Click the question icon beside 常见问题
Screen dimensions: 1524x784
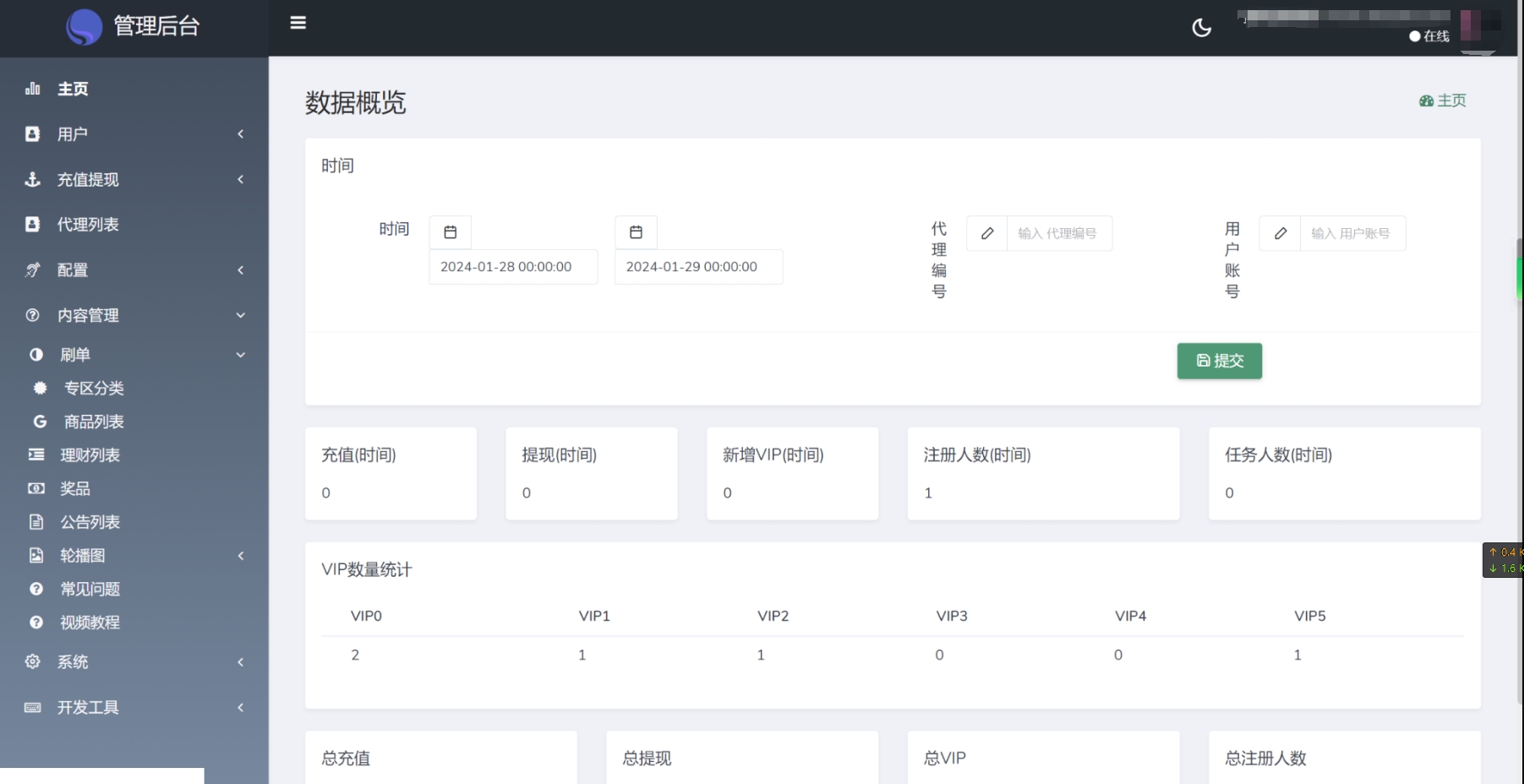tap(36, 589)
